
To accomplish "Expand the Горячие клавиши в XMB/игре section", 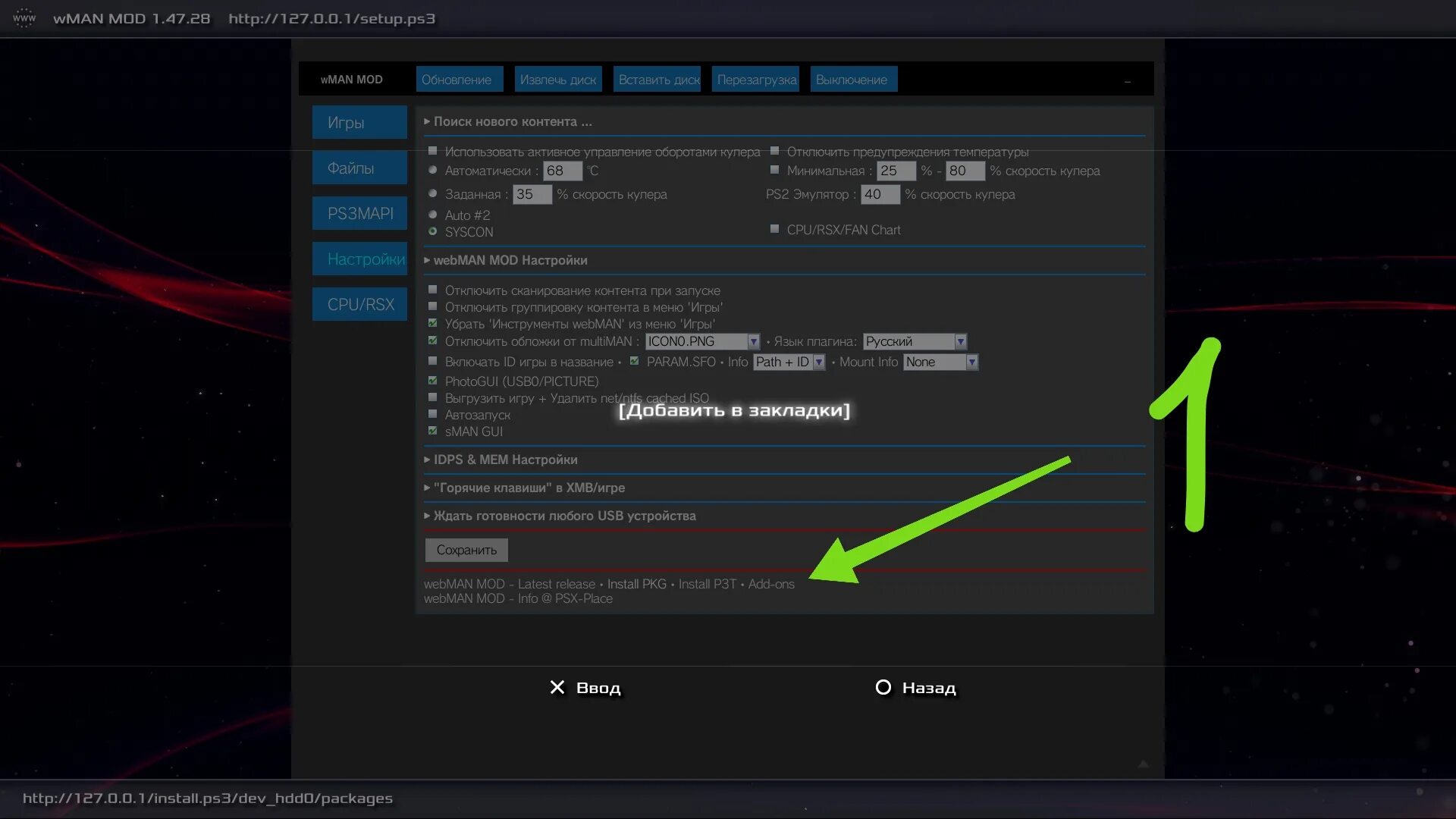I will click(x=524, y=488).
